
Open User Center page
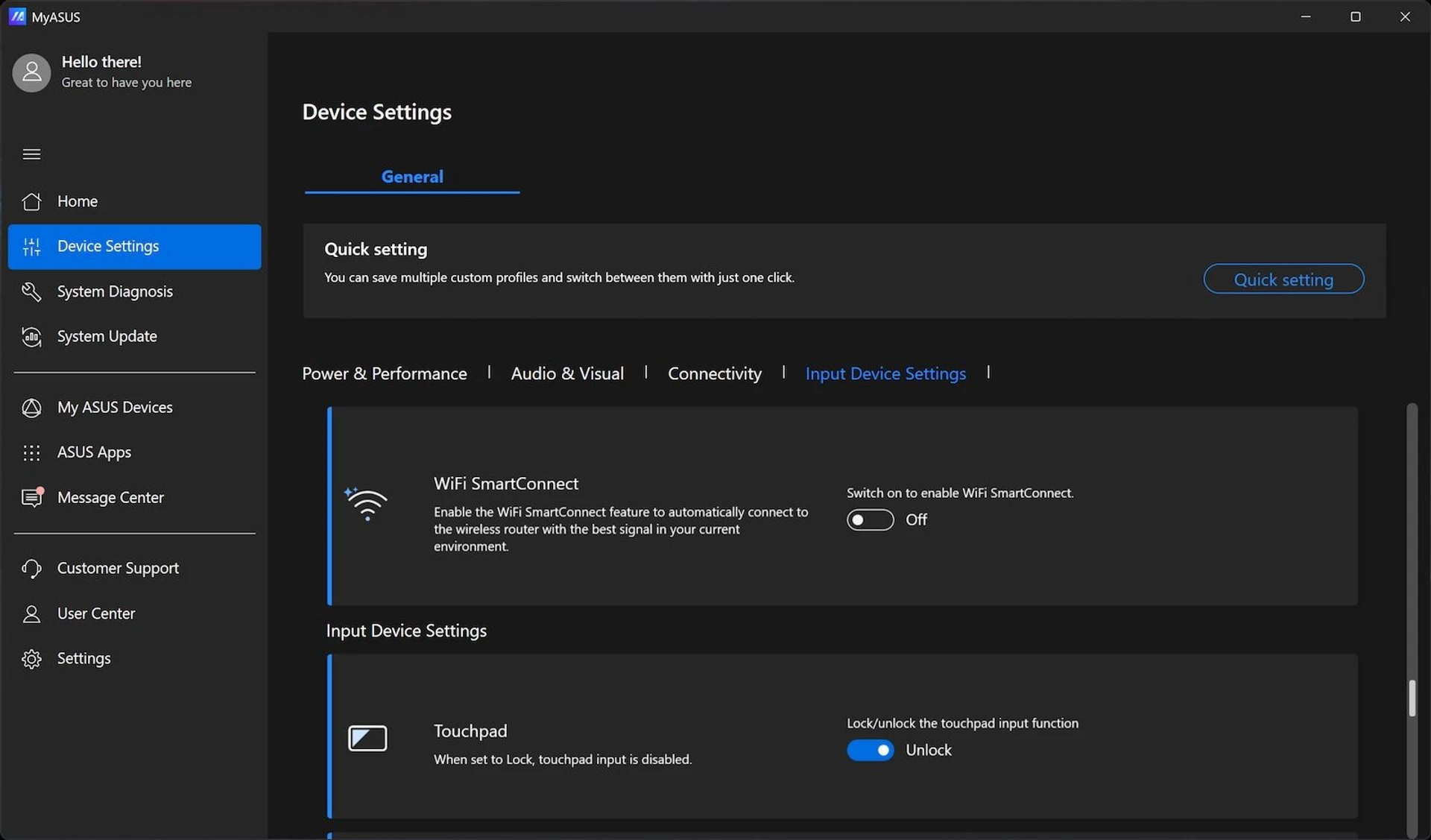coord(134,613)
